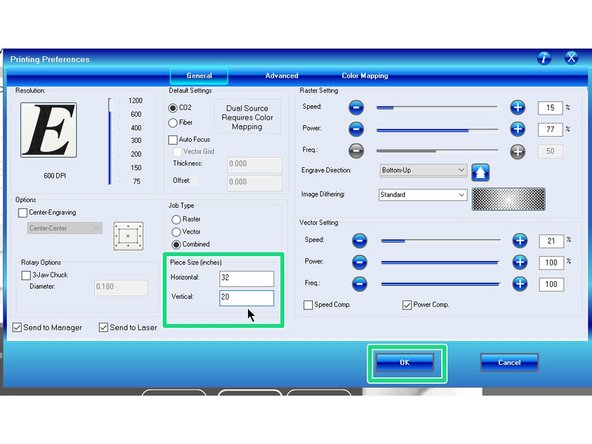Click the resolution DPI vertical slider

[110, 142]
